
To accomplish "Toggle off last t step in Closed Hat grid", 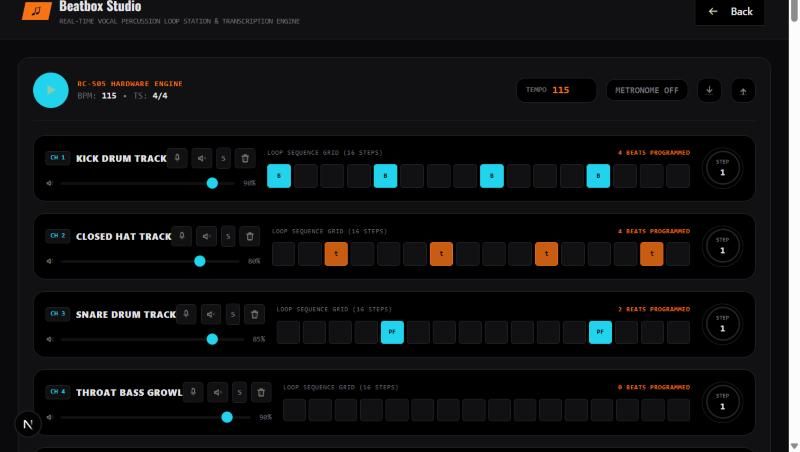I will (x=652, y=254).
